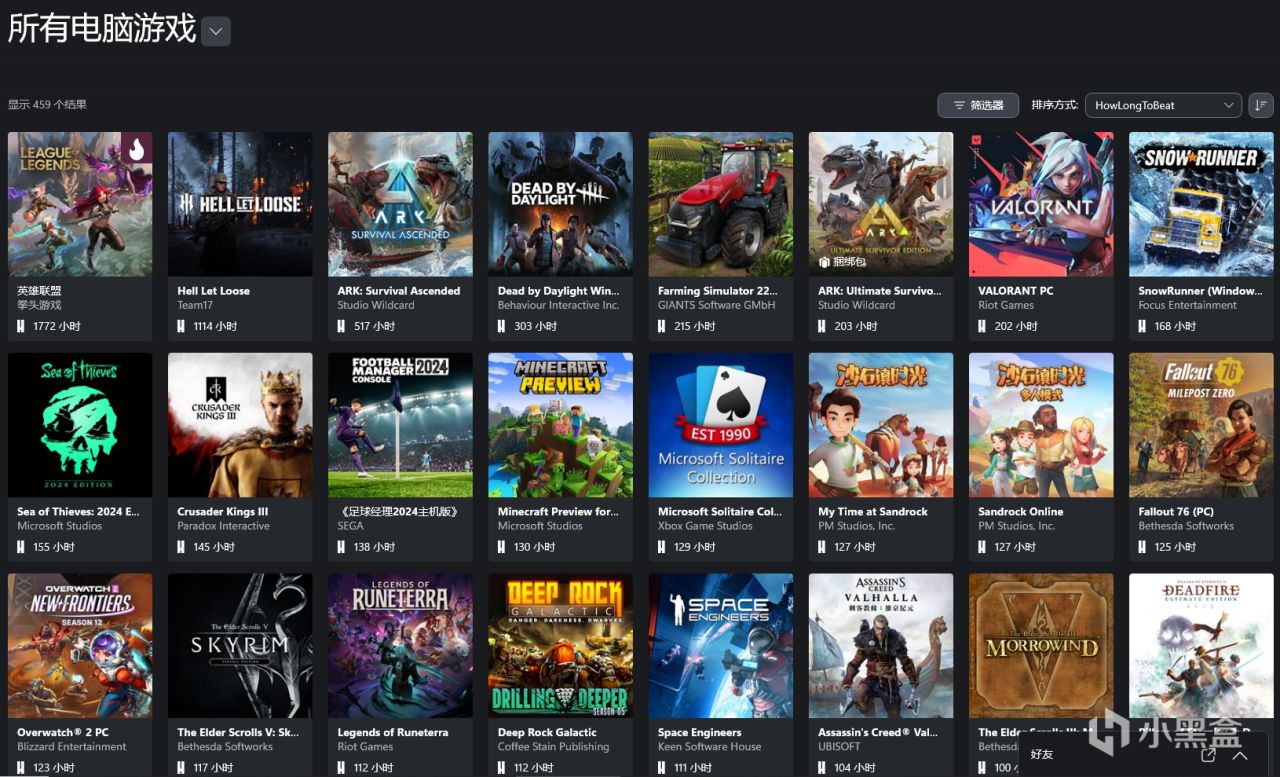Open the Sea of Thieves skull cover
Viewport: 1280px width, 777px height.
click(80, 425)
